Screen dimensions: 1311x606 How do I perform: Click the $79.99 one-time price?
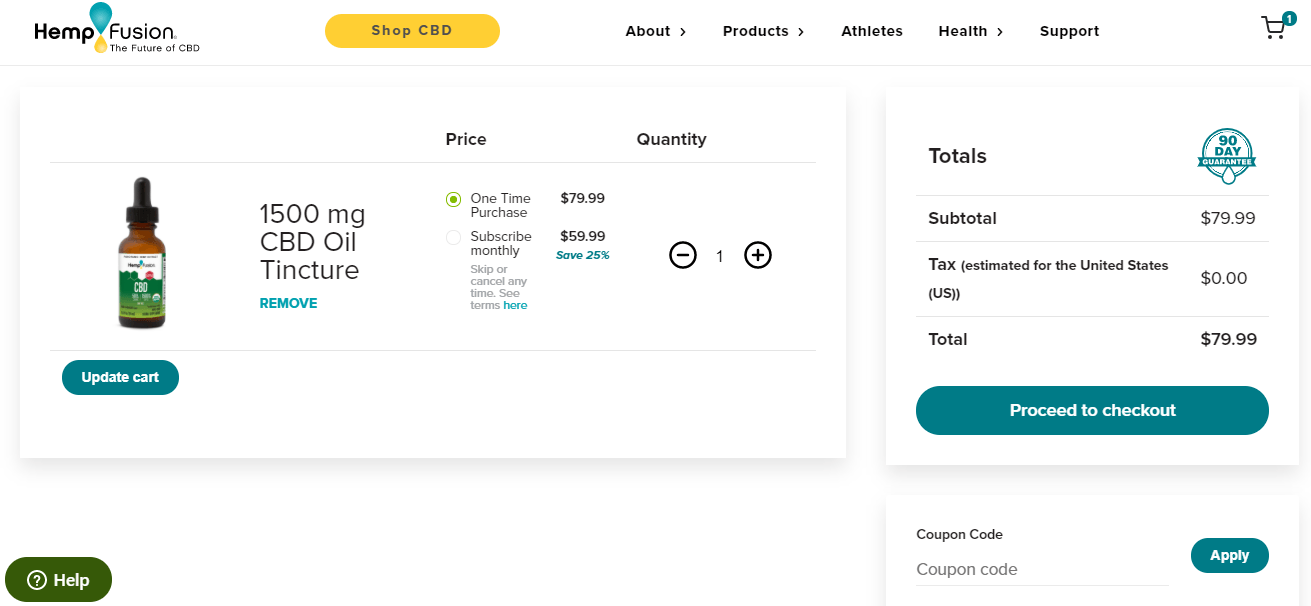coord(583,198)
